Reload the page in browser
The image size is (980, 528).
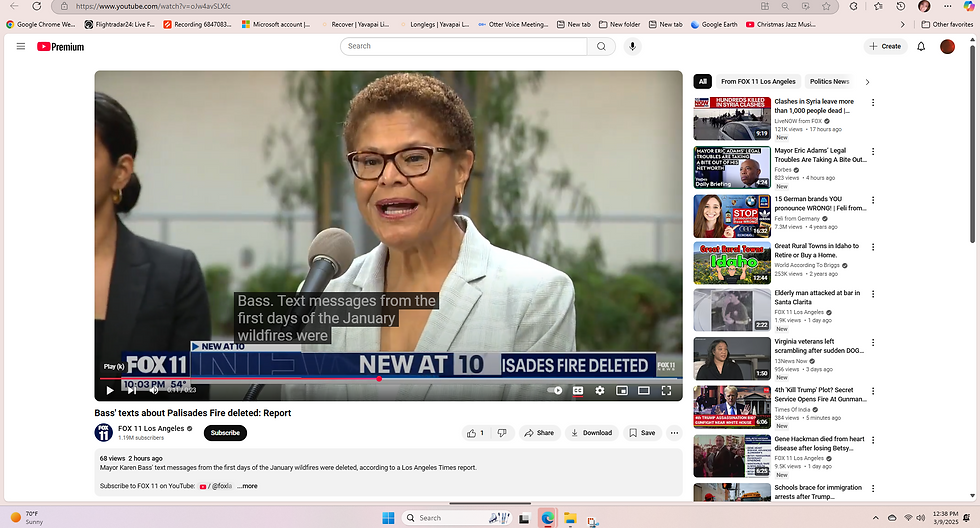37,6
